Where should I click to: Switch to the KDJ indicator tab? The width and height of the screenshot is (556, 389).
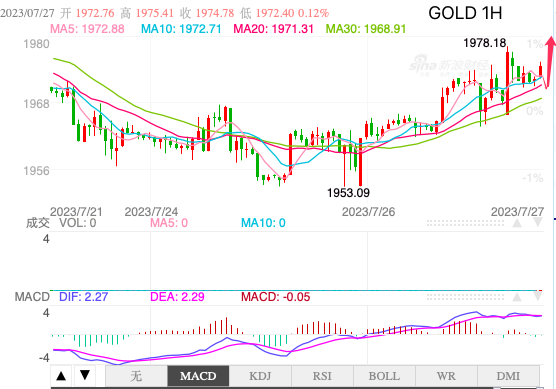coord(260,376)
